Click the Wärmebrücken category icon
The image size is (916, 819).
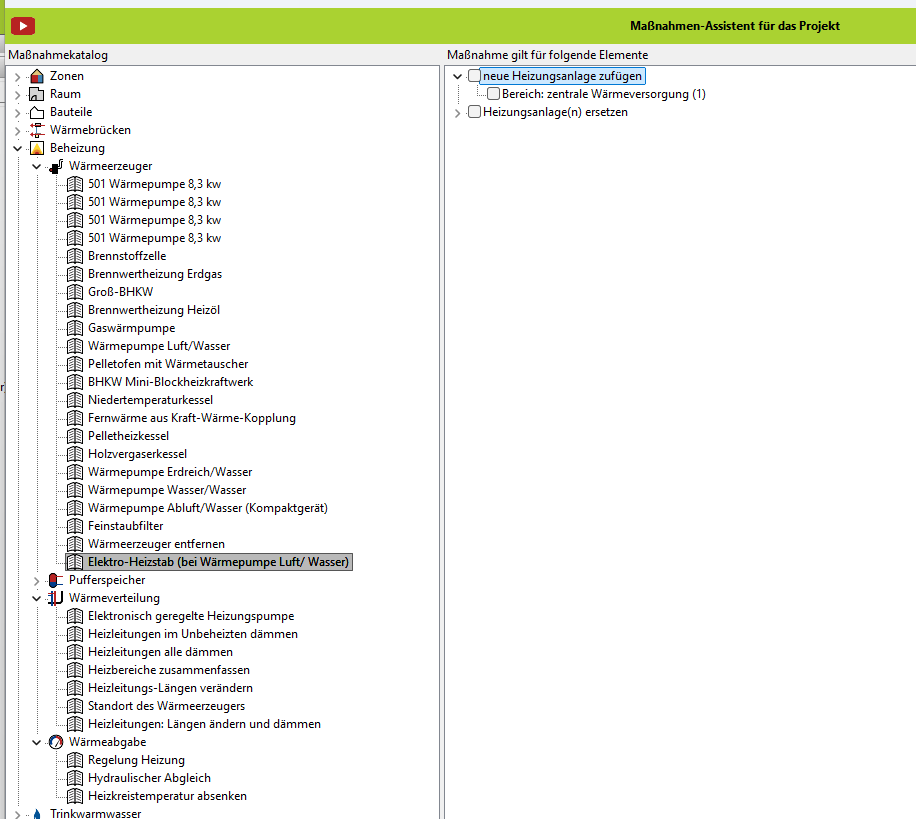pyautogui.click(x=38, y=130)
